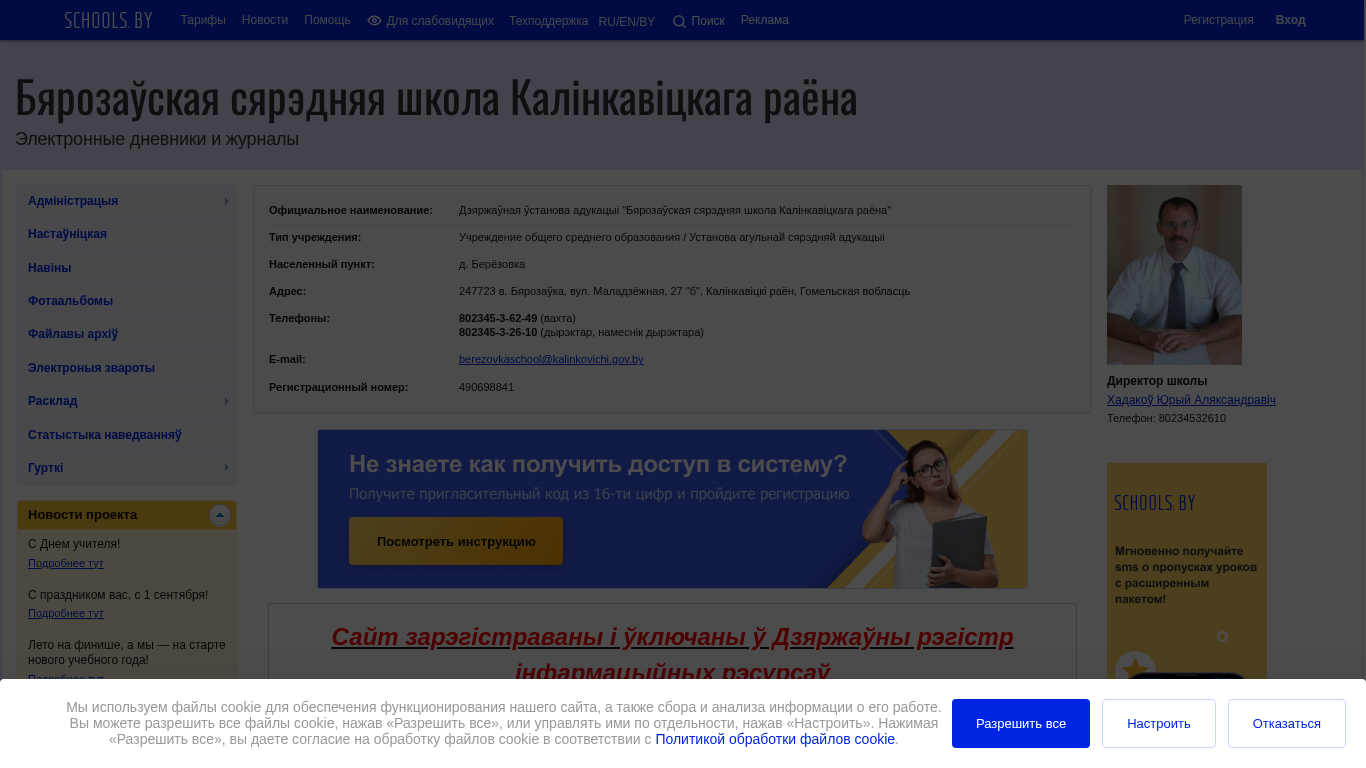
Task: Click the SCHOOLS.BY logo in the header
Action: coord(108,20)
